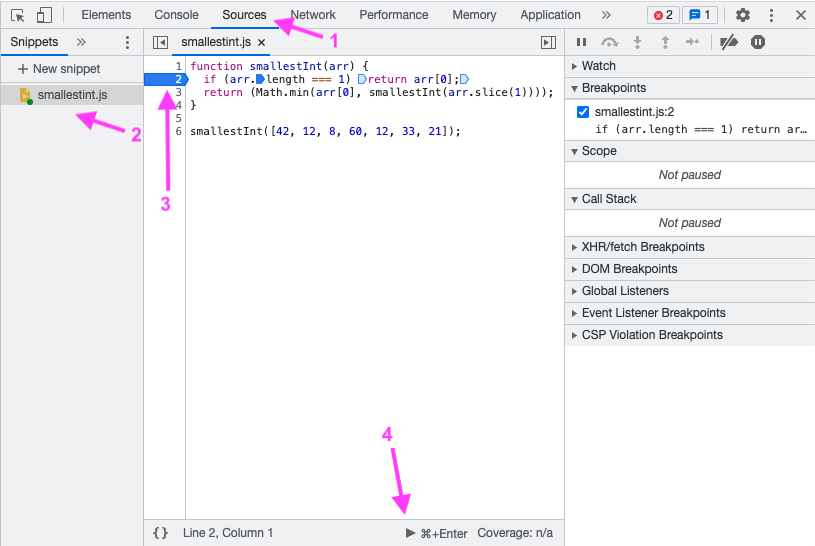Click the number 42 in the array
The image size is (815, 546).
click(x=283, y=131)
